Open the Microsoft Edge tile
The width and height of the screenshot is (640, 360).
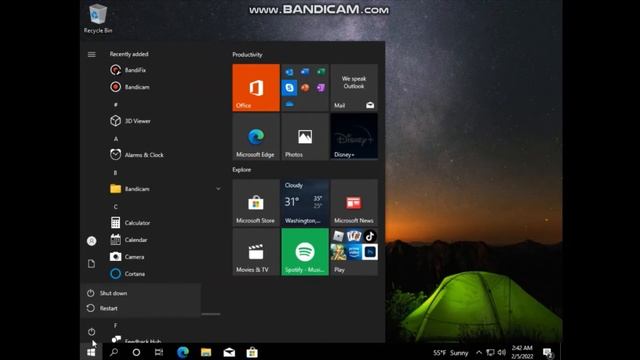click(x=256, y=136)
